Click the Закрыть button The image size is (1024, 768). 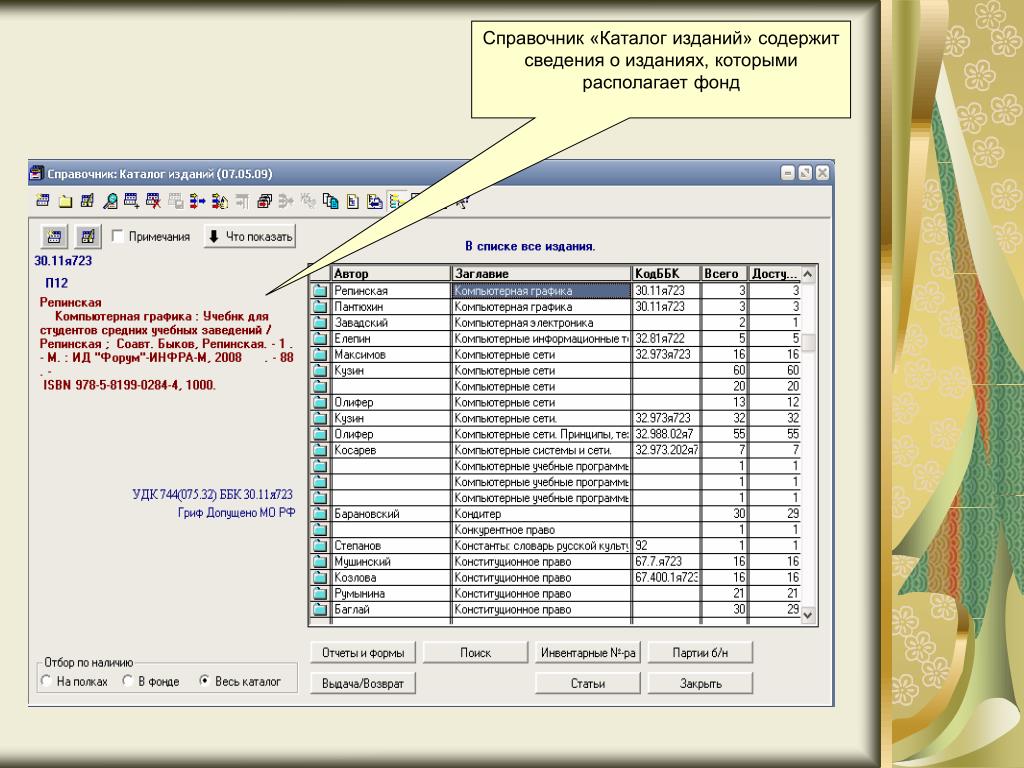(700, 683)
